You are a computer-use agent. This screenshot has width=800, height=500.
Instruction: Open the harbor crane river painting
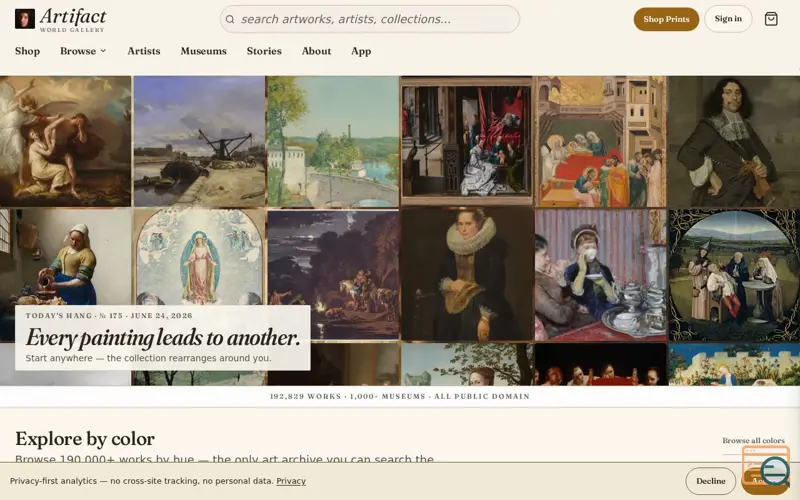(199, 141)
